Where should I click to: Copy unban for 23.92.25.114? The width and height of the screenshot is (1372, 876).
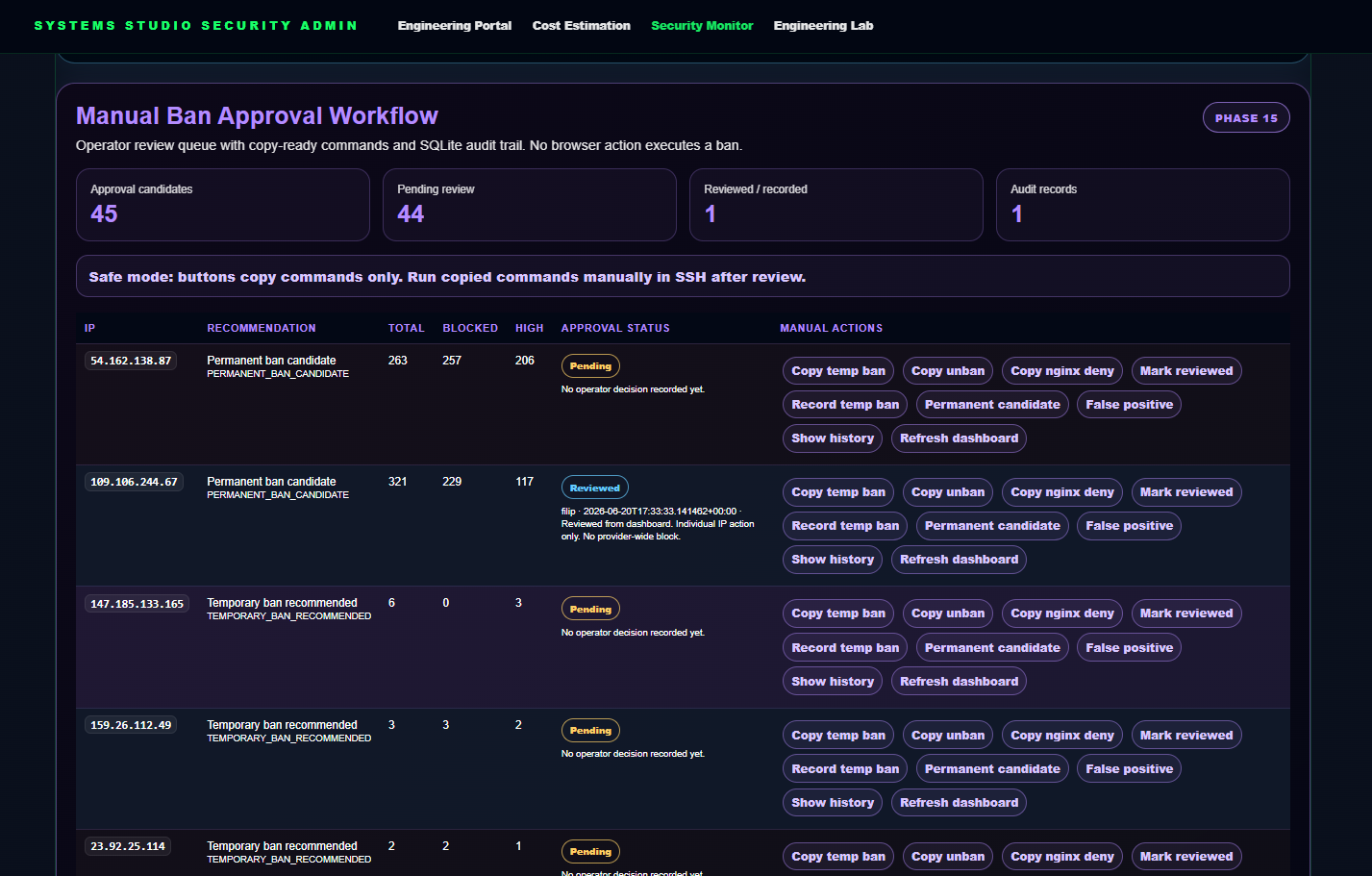pos(948,857)
